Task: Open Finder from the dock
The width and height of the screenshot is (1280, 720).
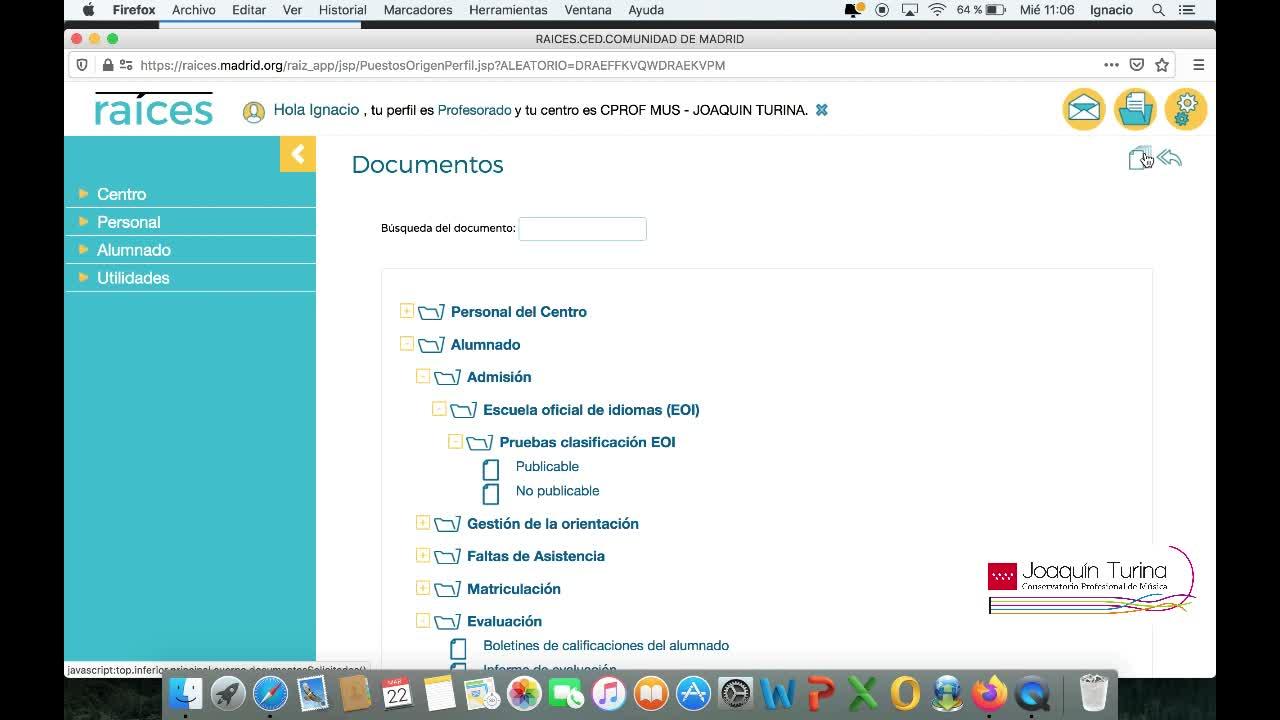Action: tap(185, 693)
